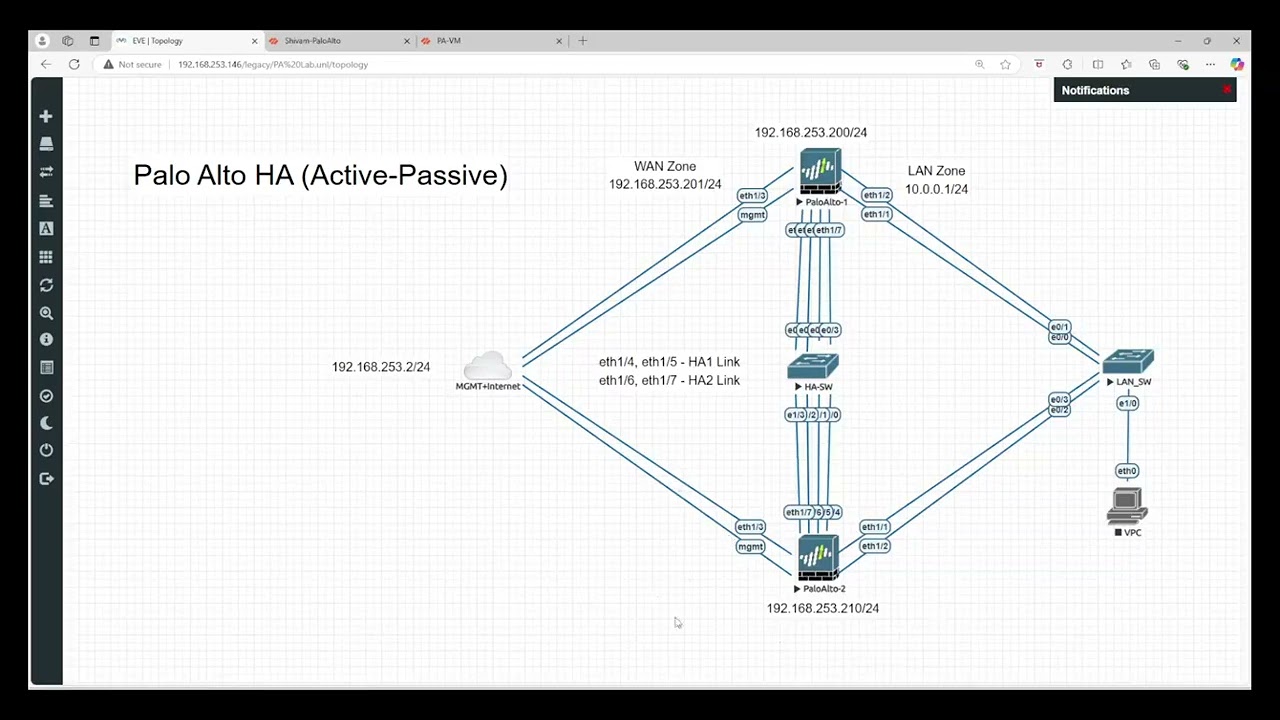Click the Zoom magnifier sidebar icon
Viewport: 1280px width, 720px height.
point(46,313)
